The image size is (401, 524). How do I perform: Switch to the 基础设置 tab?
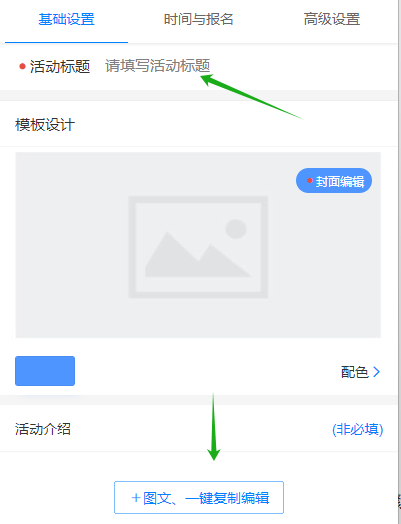66,19
